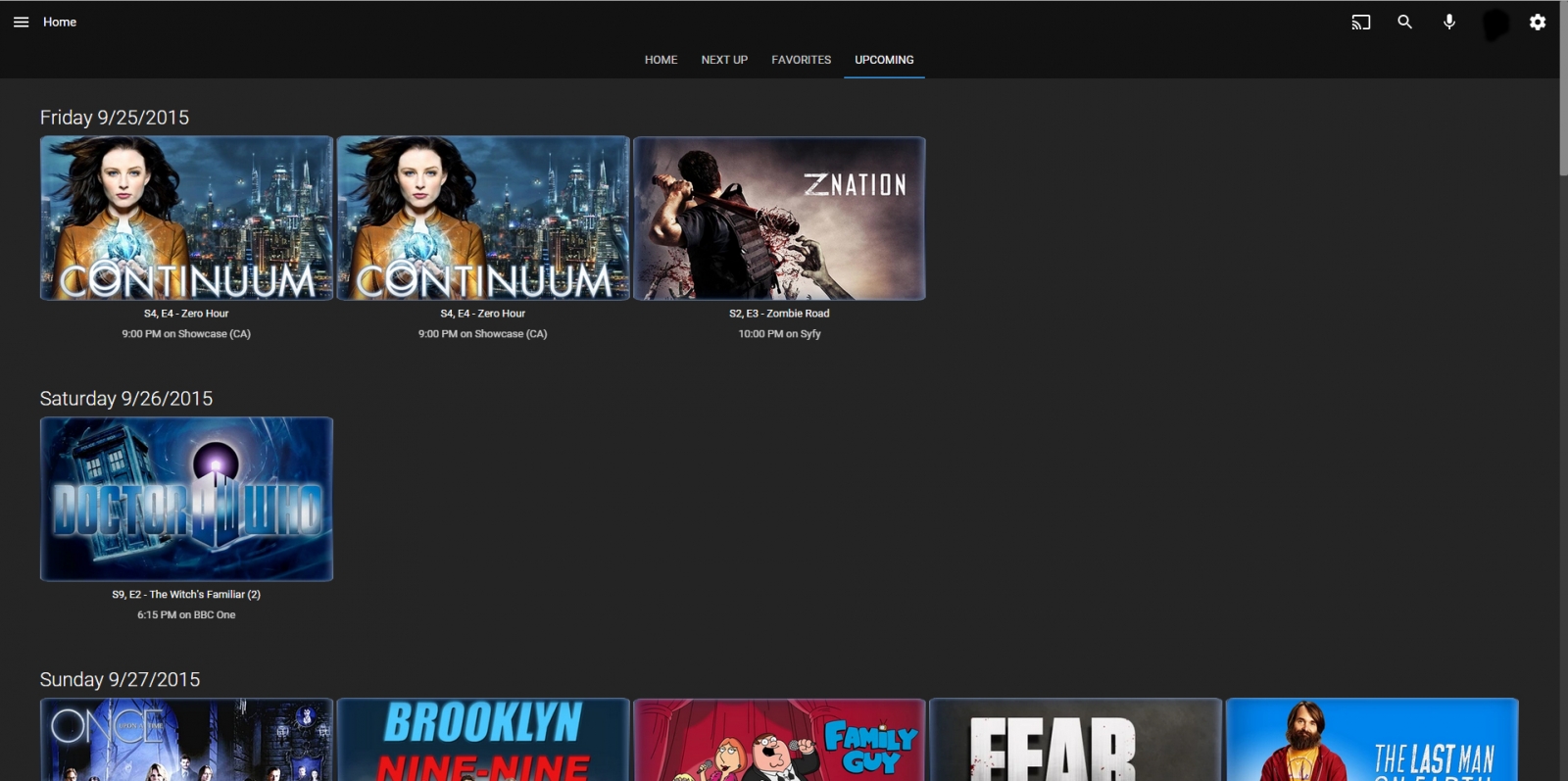
Task: Switch to the Next Up tab
Action: point(724,60)
